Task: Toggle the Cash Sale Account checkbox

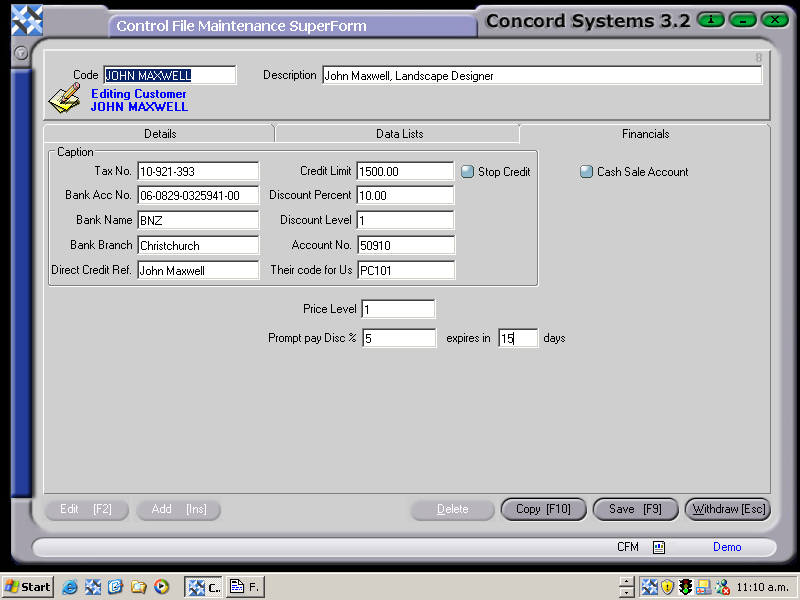Action: tap(586, 171)
